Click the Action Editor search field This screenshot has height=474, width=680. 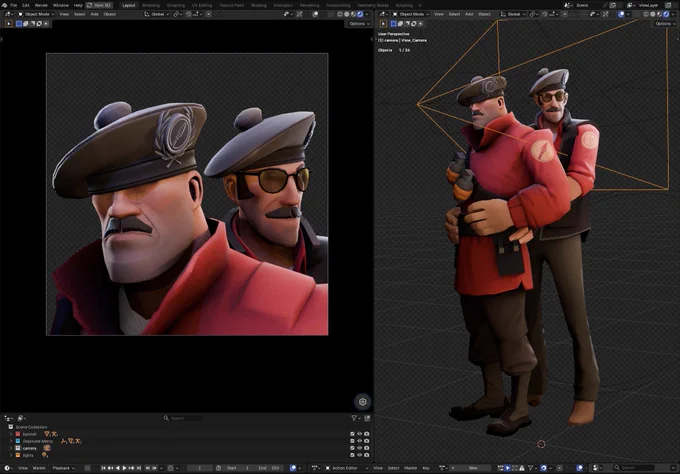click(x=634, y=468)
